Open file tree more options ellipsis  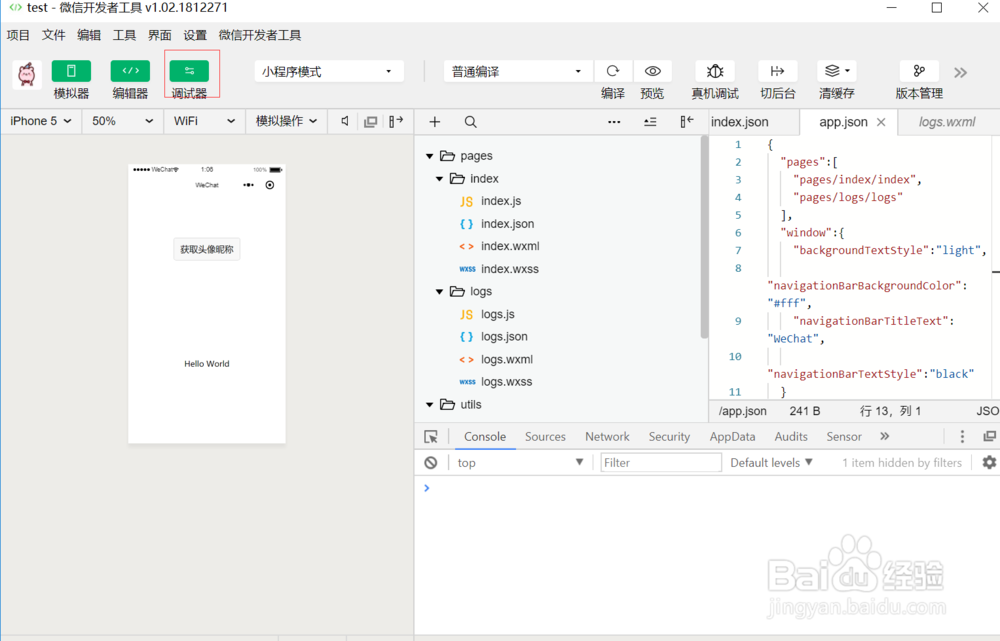point(614,122)
